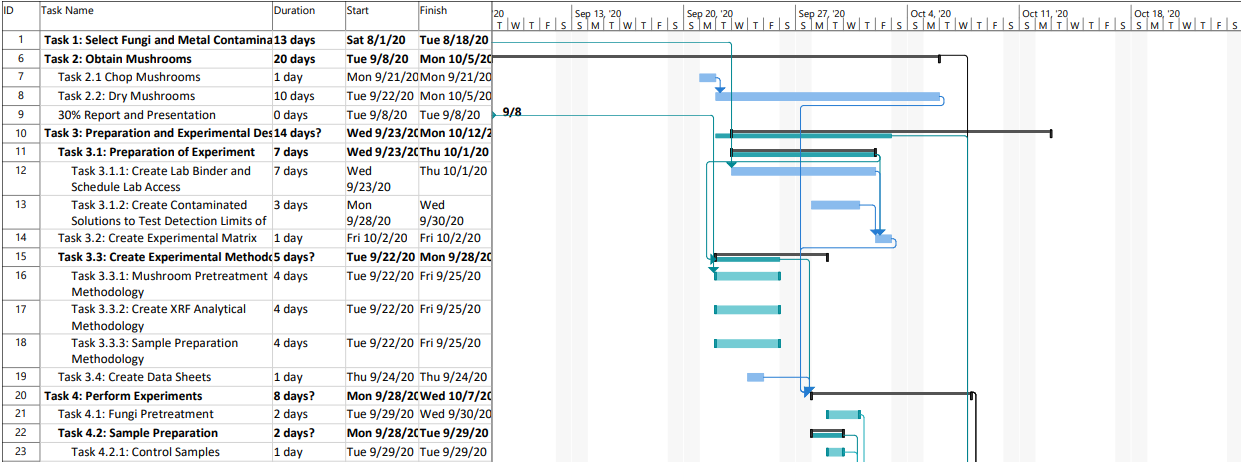Click the Task 3.1.2 Contaminated Solutions Gantt bar

[x=835, y=205]
